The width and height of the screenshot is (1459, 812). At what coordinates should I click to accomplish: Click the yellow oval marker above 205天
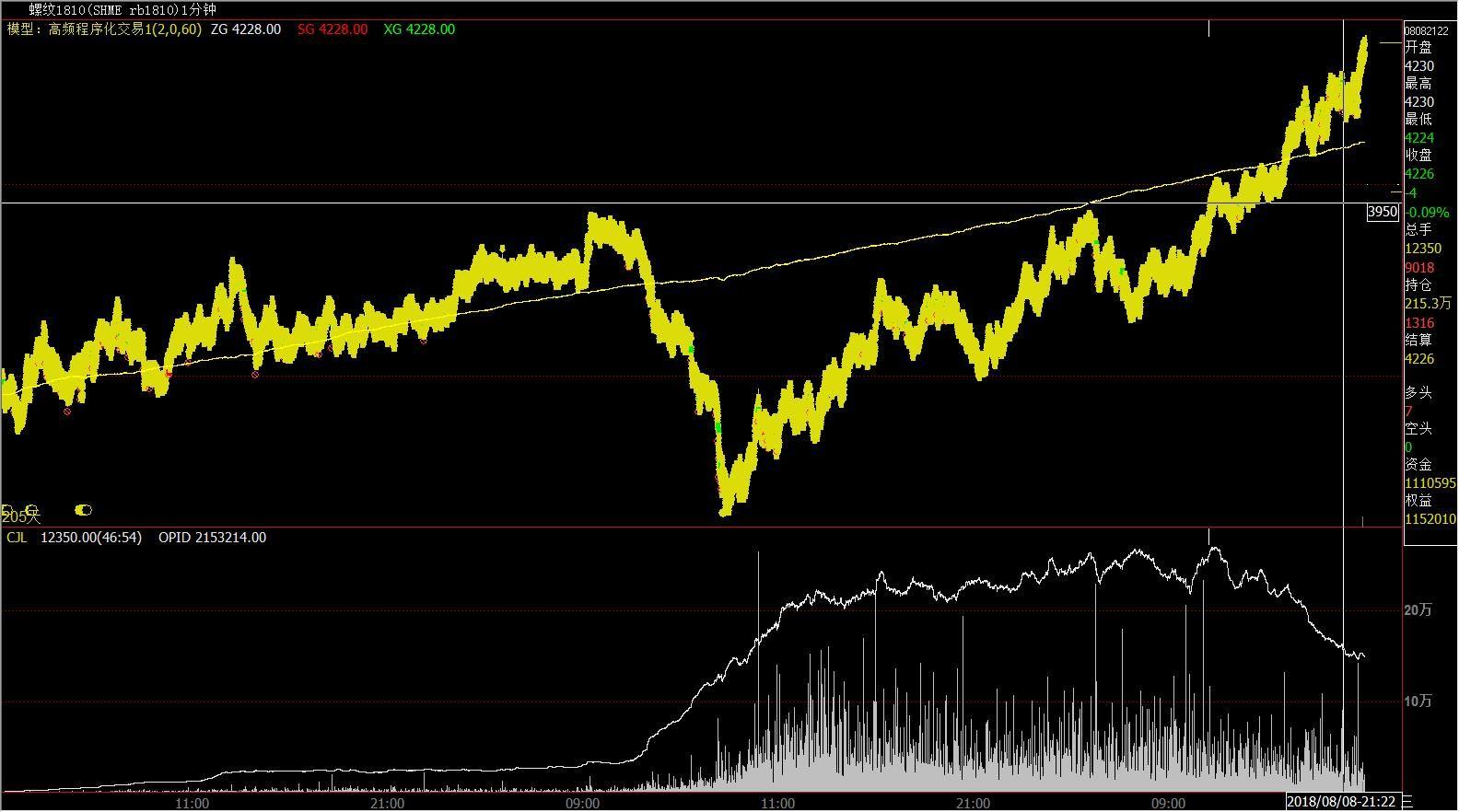coord(84,509)
